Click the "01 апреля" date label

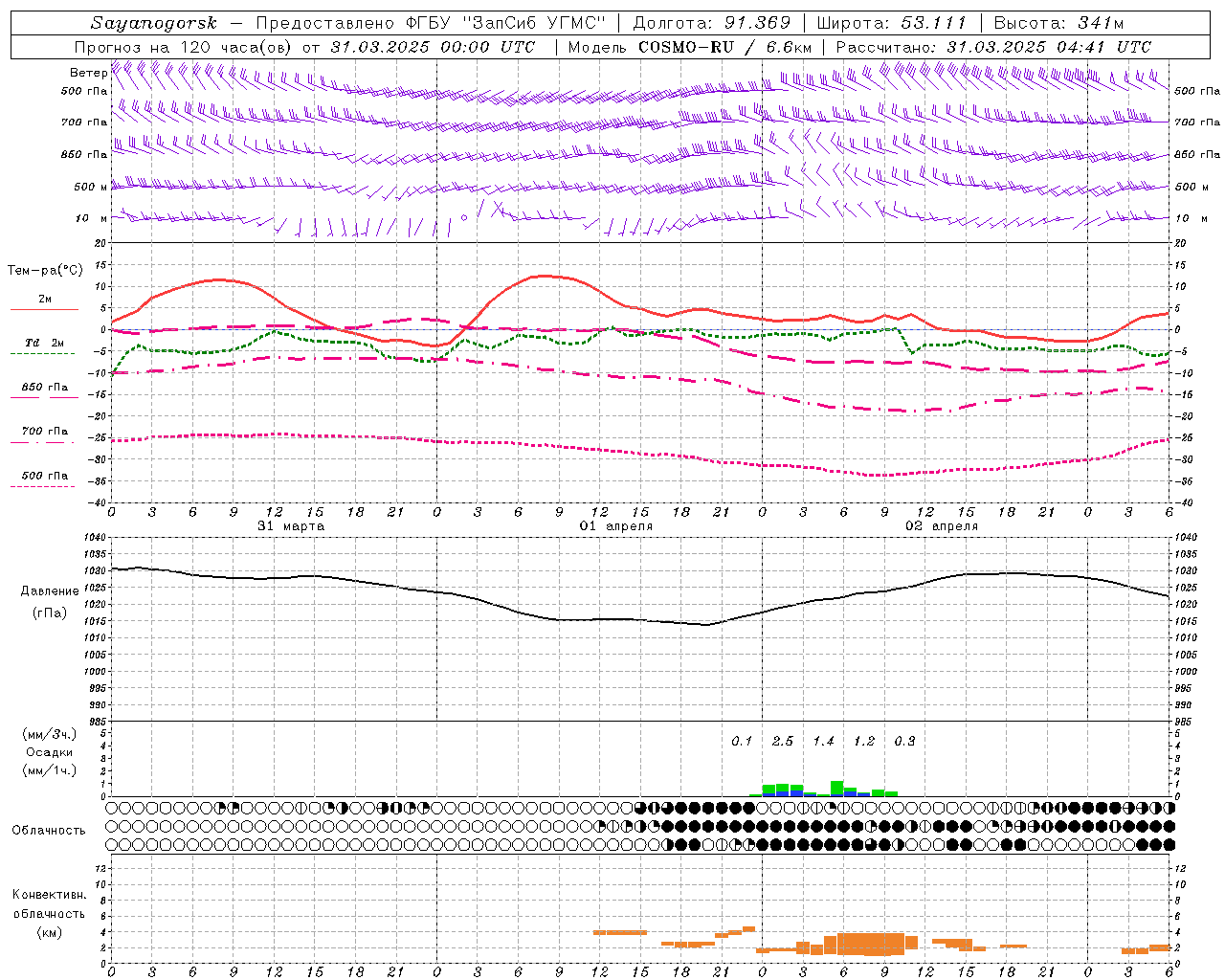coord(616,526)
